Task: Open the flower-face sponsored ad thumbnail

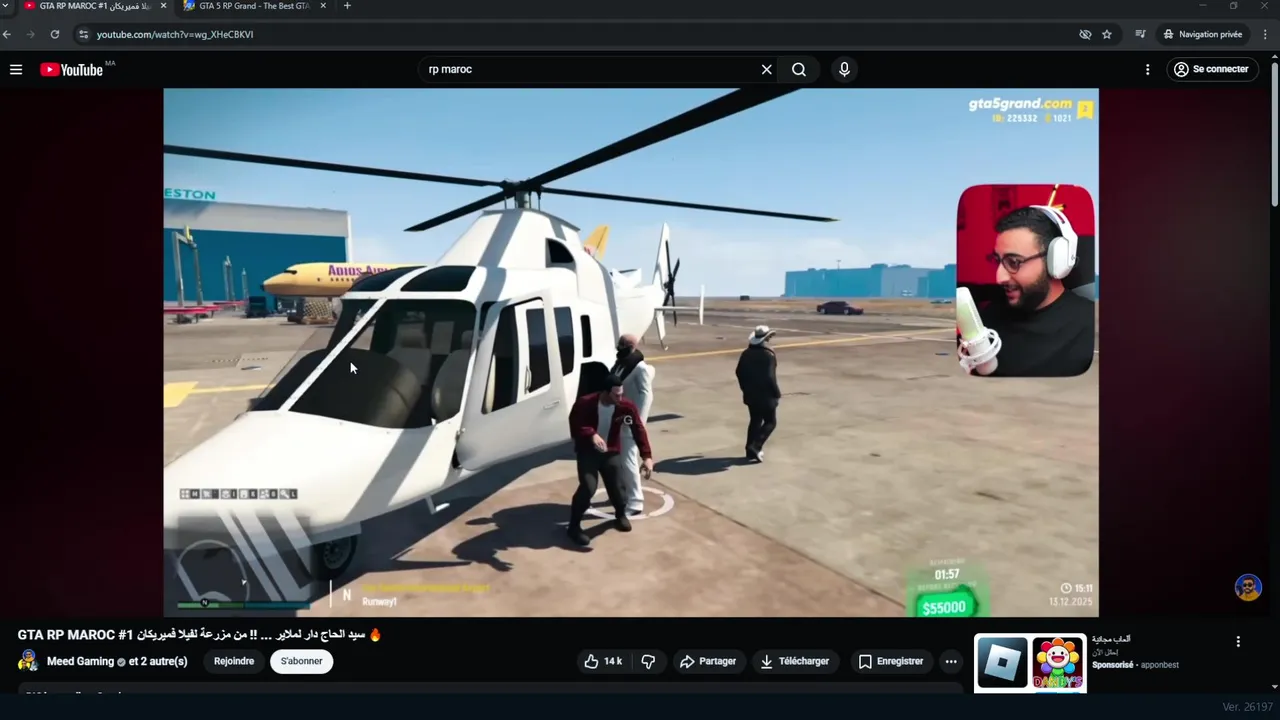Action: (1058, 662)
